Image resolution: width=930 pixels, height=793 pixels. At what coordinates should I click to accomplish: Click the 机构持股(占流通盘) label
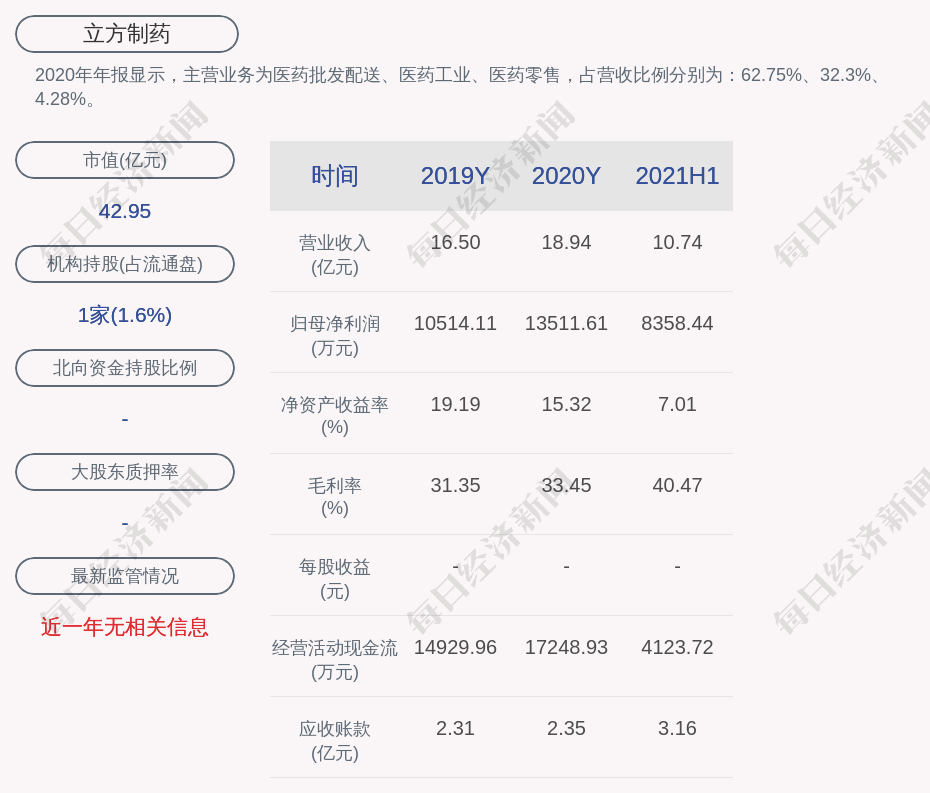(125, 264)
